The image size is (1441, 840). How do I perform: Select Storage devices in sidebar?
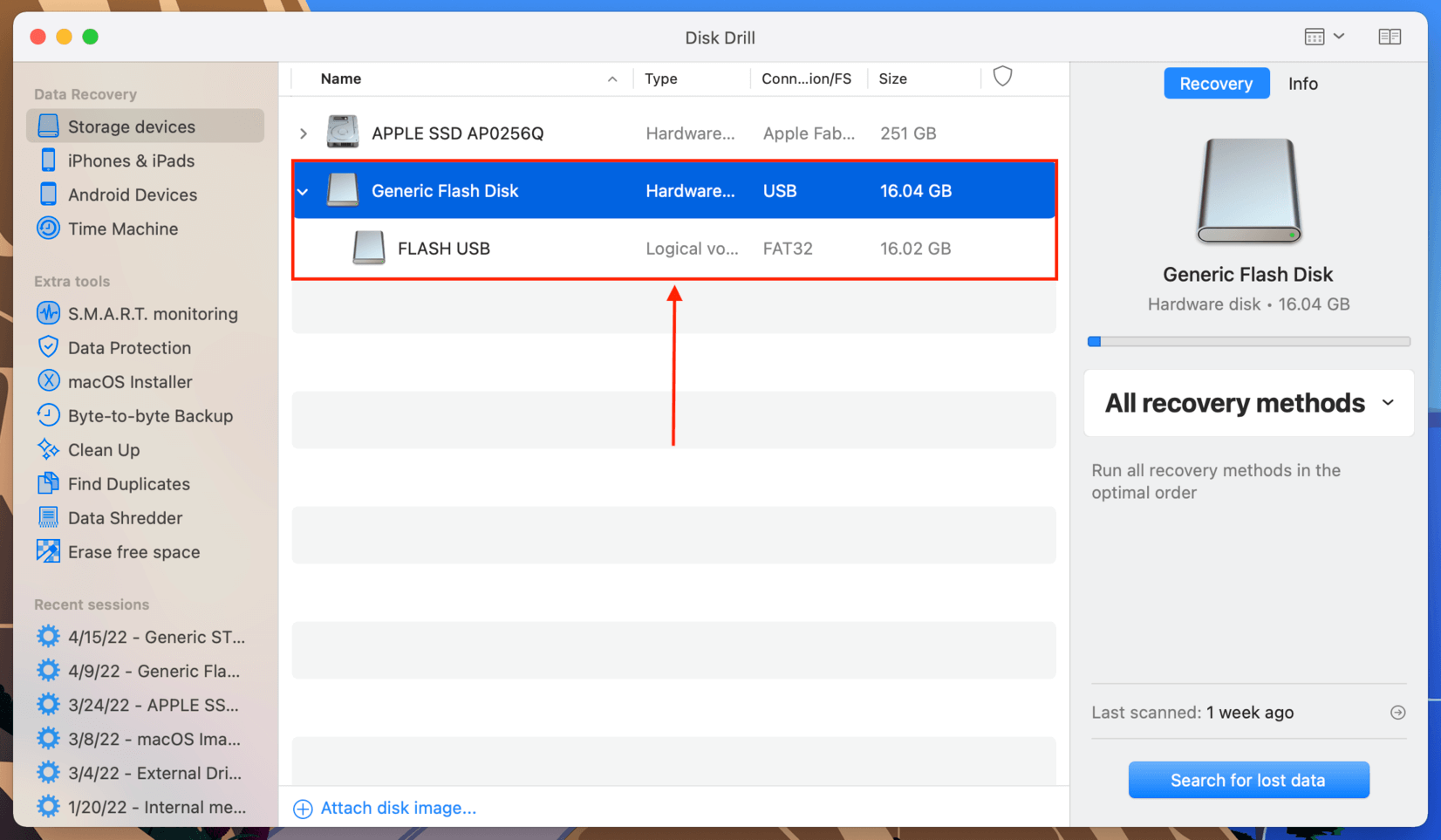coord(145,126)
